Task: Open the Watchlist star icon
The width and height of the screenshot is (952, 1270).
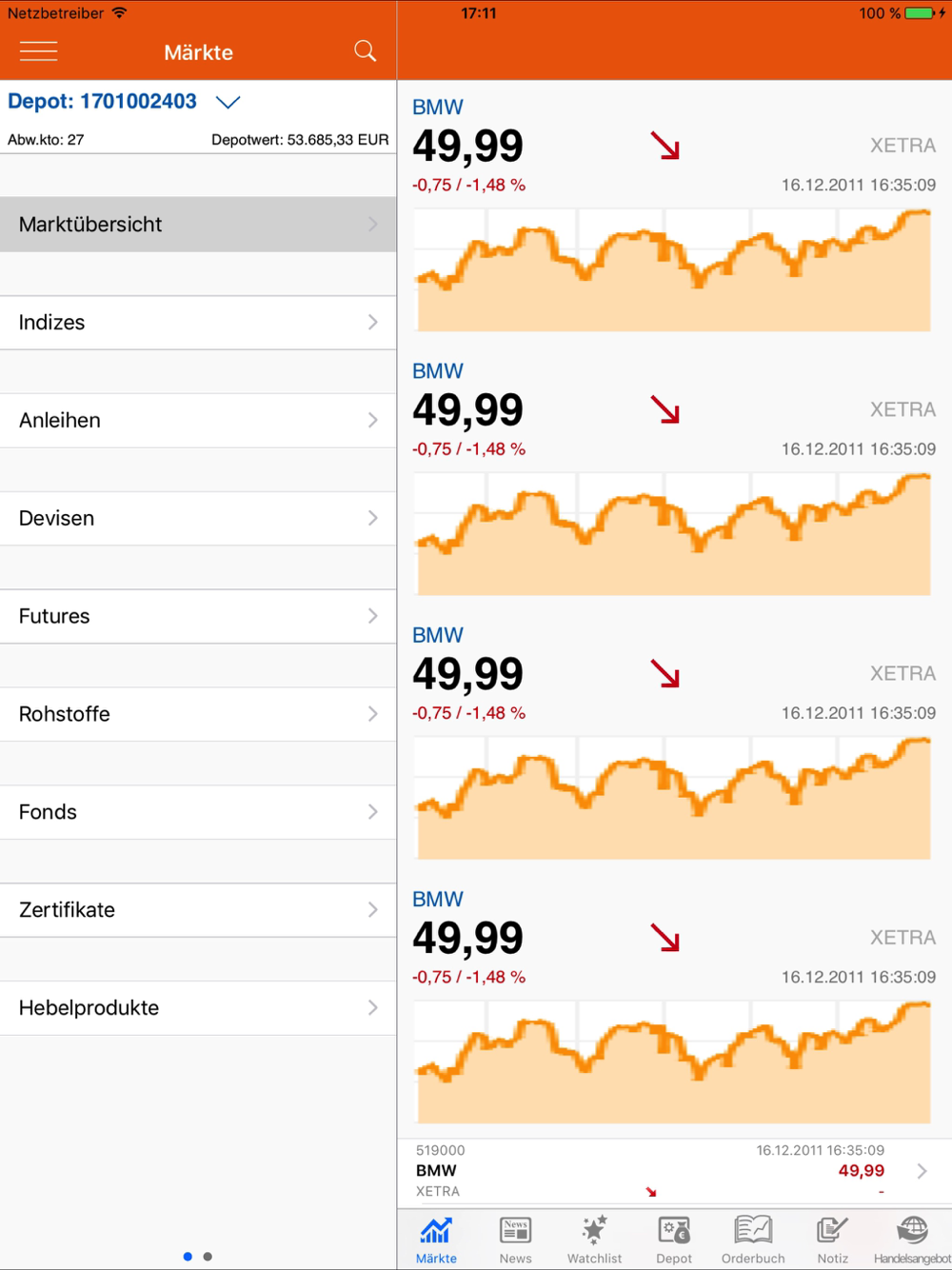Action: 594,1231
